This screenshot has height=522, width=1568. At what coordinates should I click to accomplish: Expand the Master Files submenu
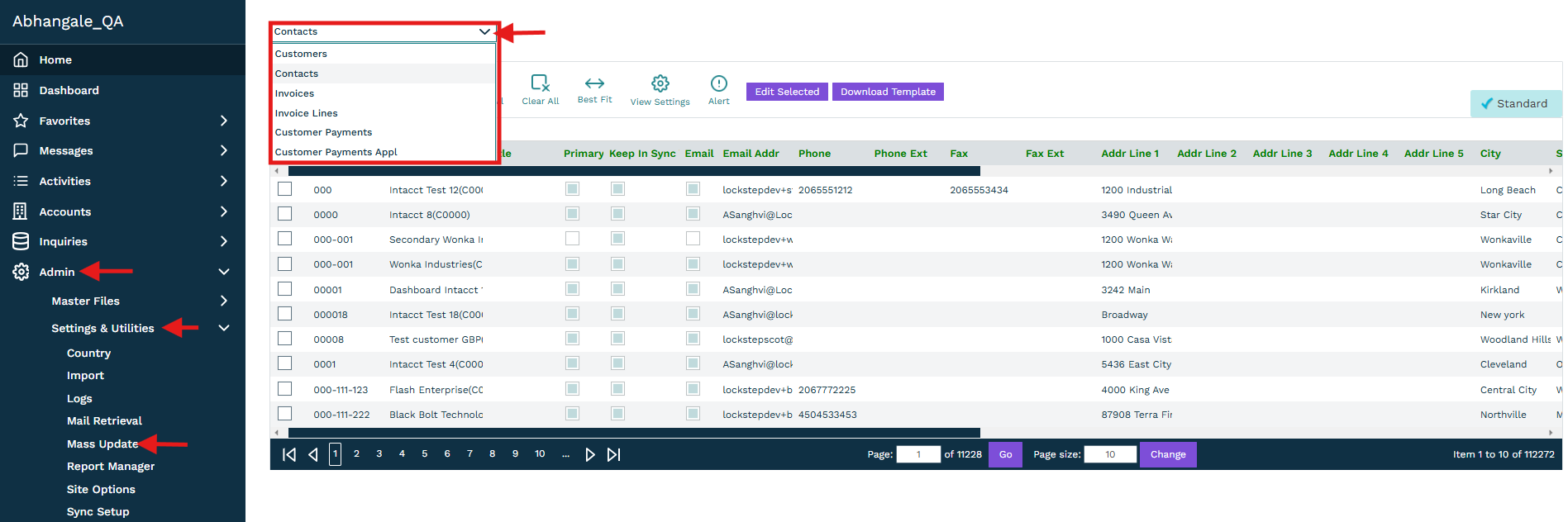click(x=223, y=301)
